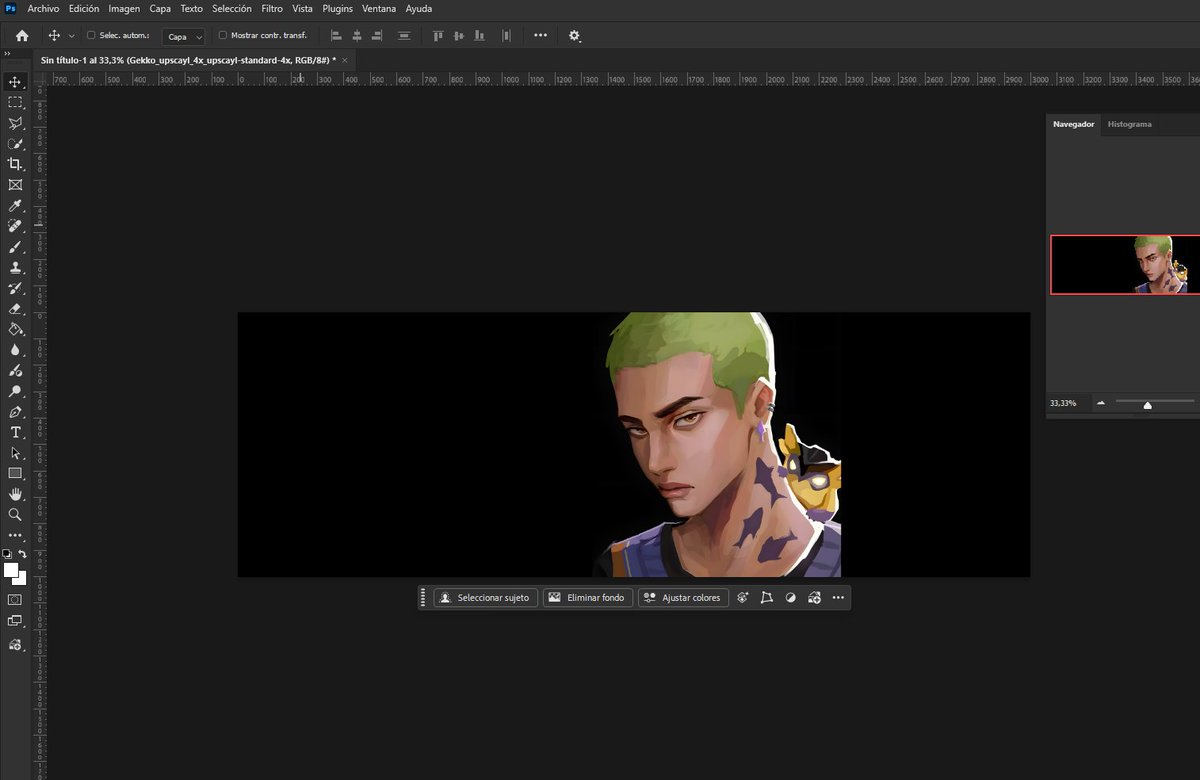
Task: Click the Navegador zoom slider handle
Action: tap(1147, 405)
